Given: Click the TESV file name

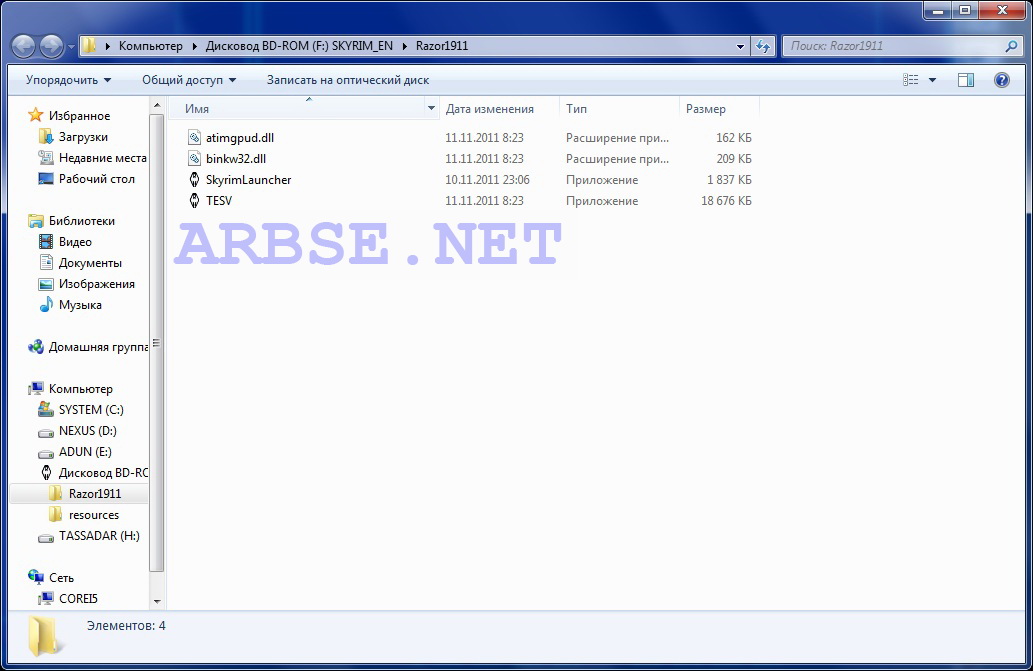Looking at the screenshot, I should [x=219, y=201].
